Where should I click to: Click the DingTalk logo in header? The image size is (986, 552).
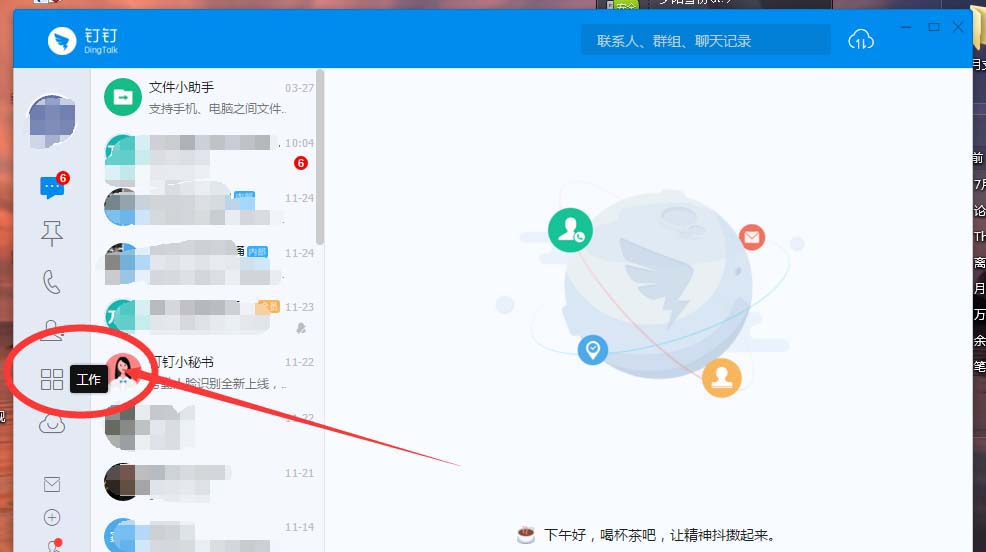pyautogui.click(x=83, y=41)
